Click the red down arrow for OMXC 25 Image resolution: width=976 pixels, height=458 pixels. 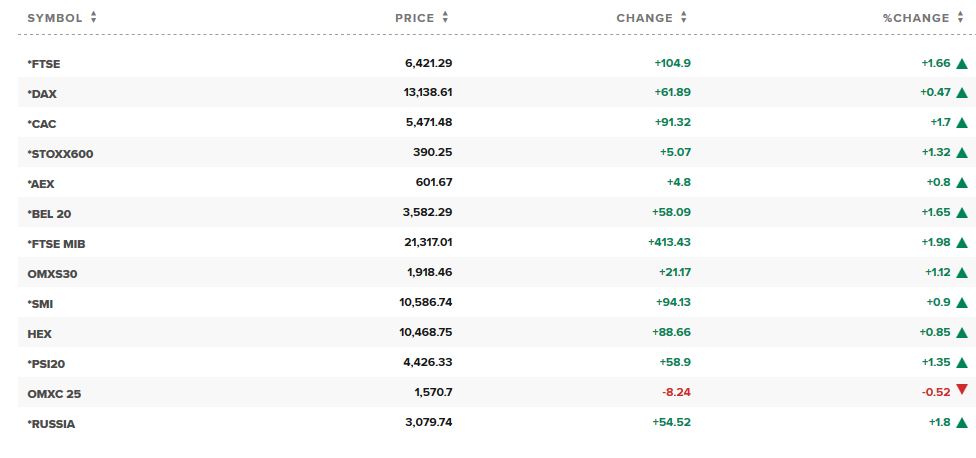962,390
